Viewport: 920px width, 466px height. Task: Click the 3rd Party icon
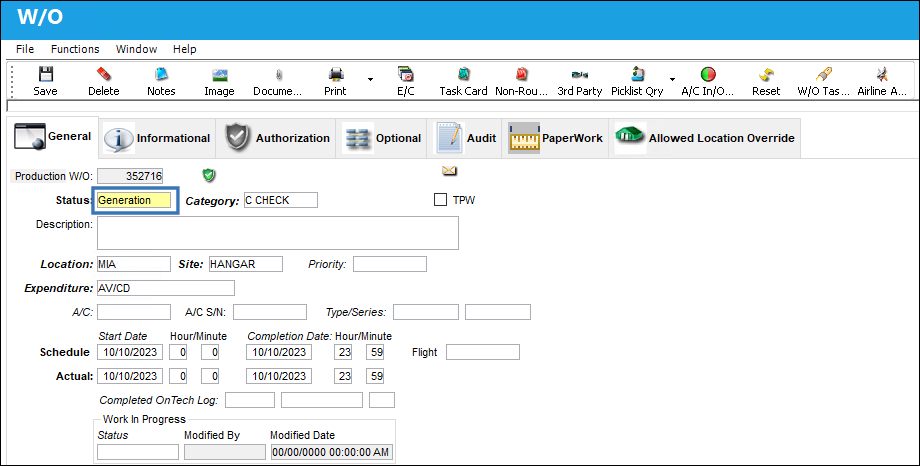click(x=580, y=75)
